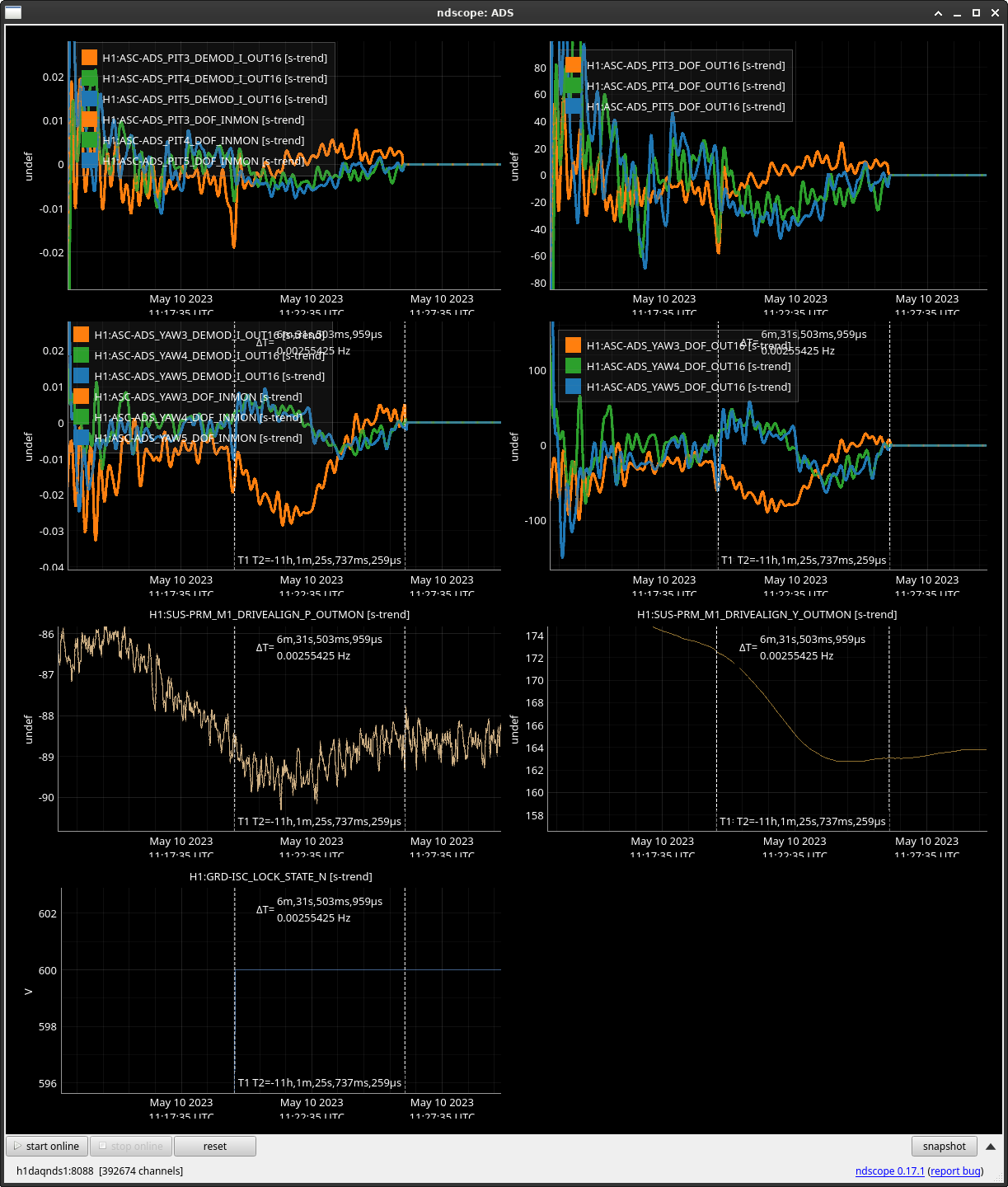Click blue swatch for YAW5_DOF_OUT16
This screenshot has width=1008, height=1187.
[574, 387]
